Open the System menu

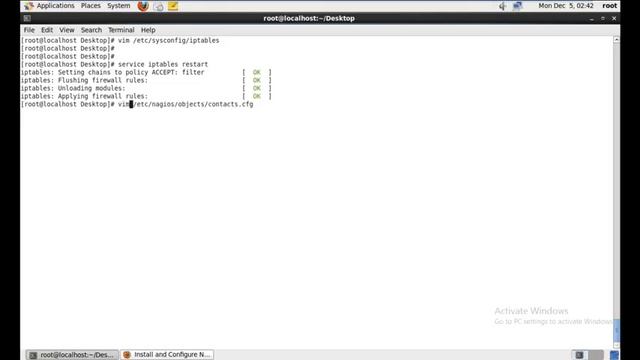point(119,6)
